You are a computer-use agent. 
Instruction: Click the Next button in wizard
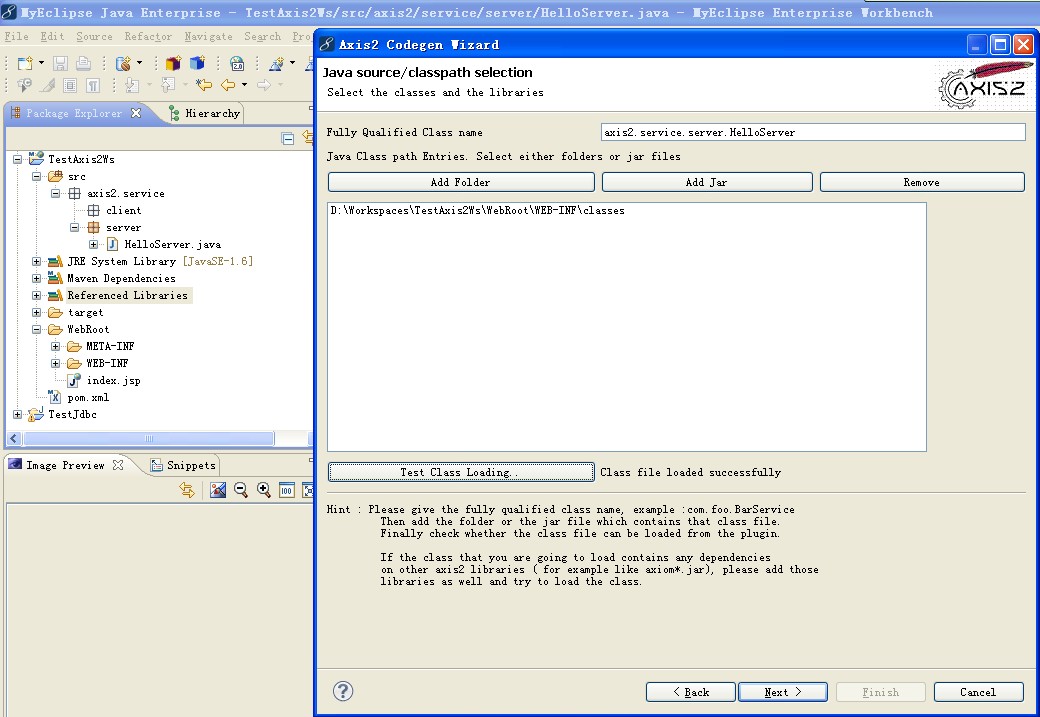[x=783, y=692]
